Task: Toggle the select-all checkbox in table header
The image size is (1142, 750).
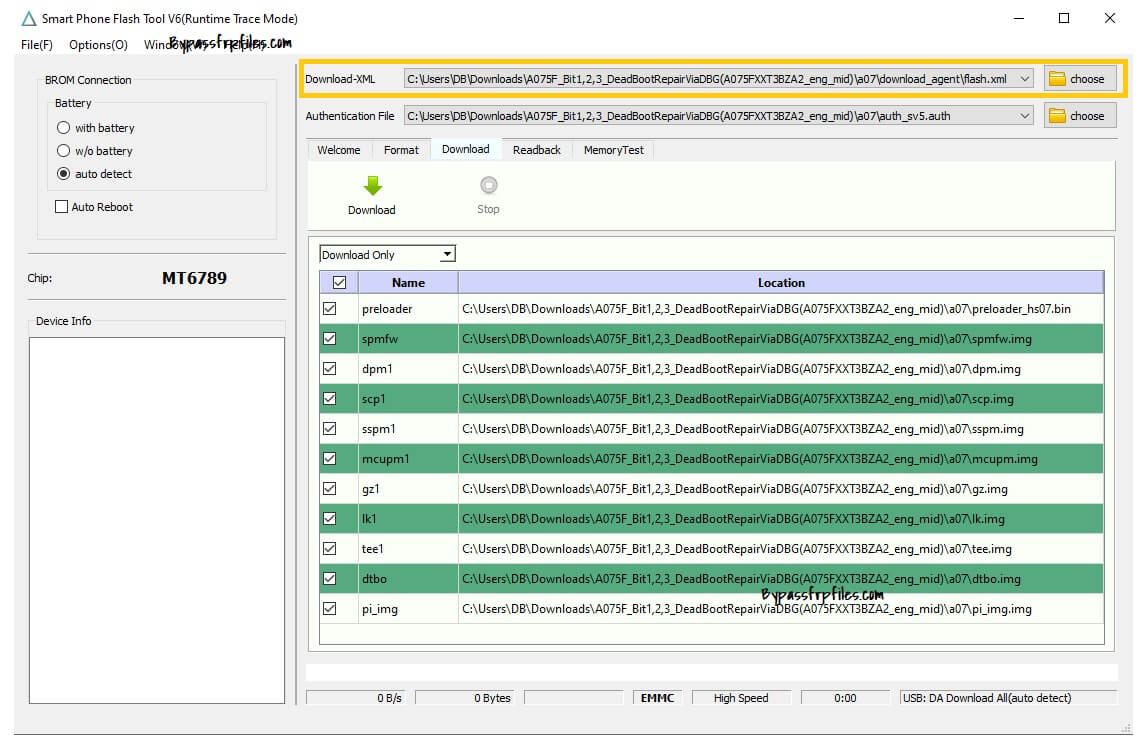Action: coord(338,283)
